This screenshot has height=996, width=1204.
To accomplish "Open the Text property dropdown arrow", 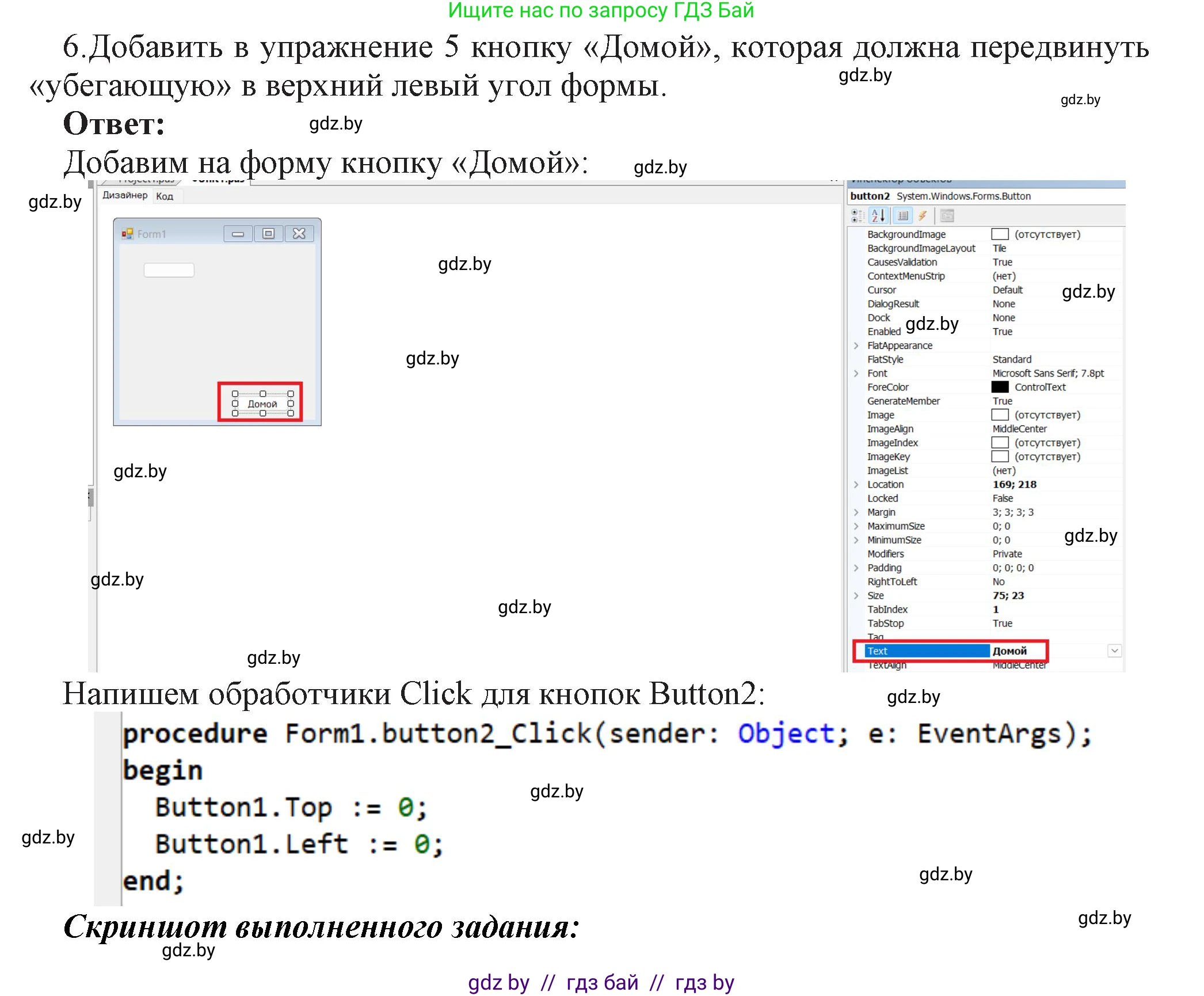I will 1114,651.
